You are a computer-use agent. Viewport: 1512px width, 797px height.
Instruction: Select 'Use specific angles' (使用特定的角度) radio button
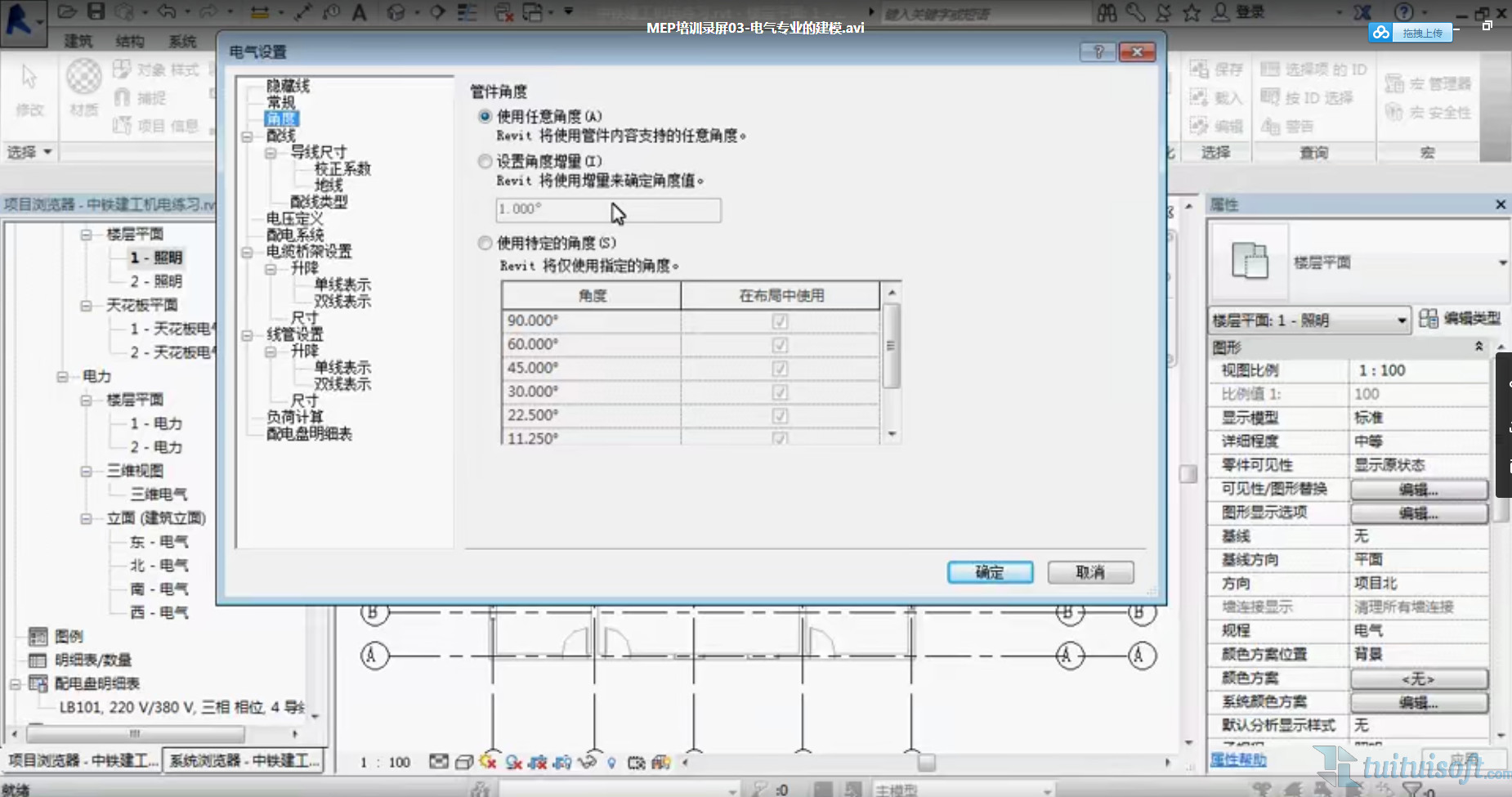(485, 243)
